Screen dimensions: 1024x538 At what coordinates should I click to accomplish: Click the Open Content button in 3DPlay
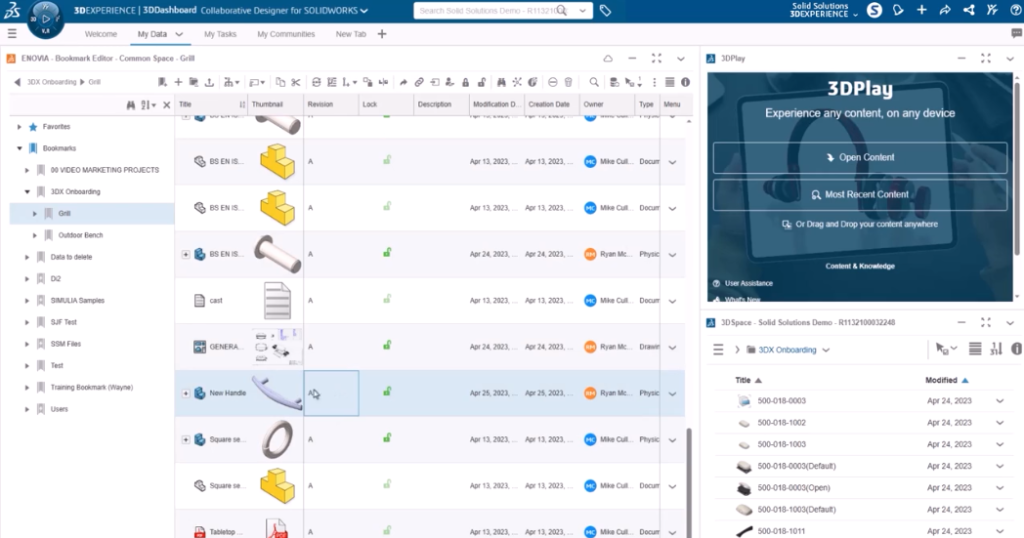click(x=859, y=157)
